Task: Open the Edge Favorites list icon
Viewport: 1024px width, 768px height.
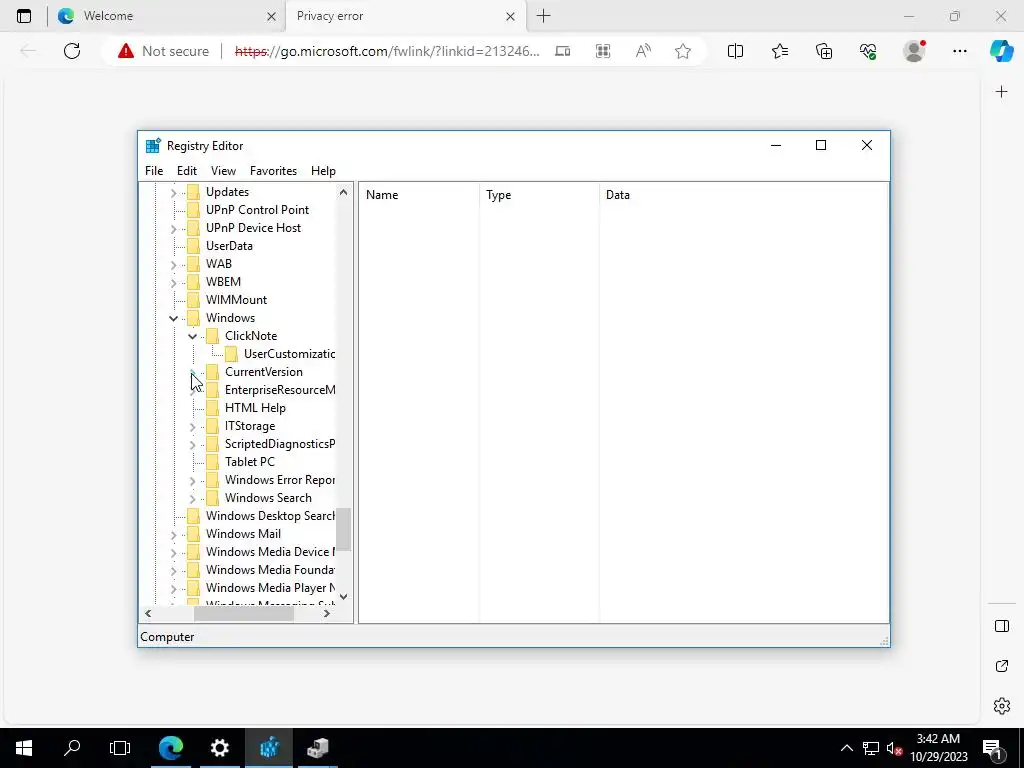Action: tap(780, 51)
